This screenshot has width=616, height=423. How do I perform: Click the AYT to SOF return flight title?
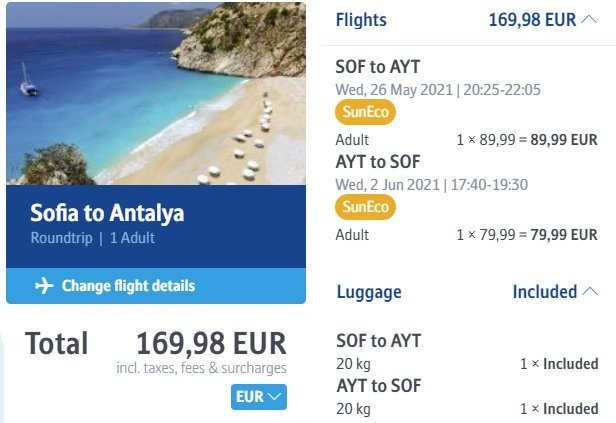378,161
